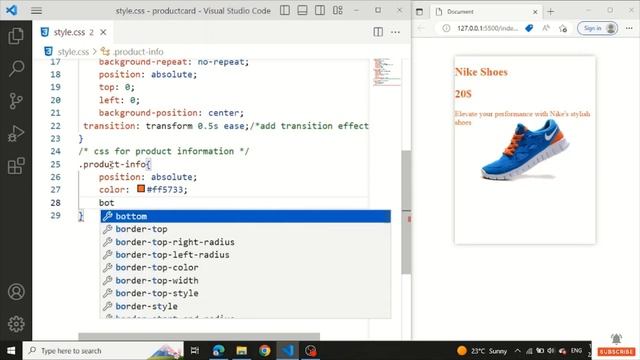Click the Nike Shoes heading in page
Viewport: 640px width, 360px height.
(481, 72)
